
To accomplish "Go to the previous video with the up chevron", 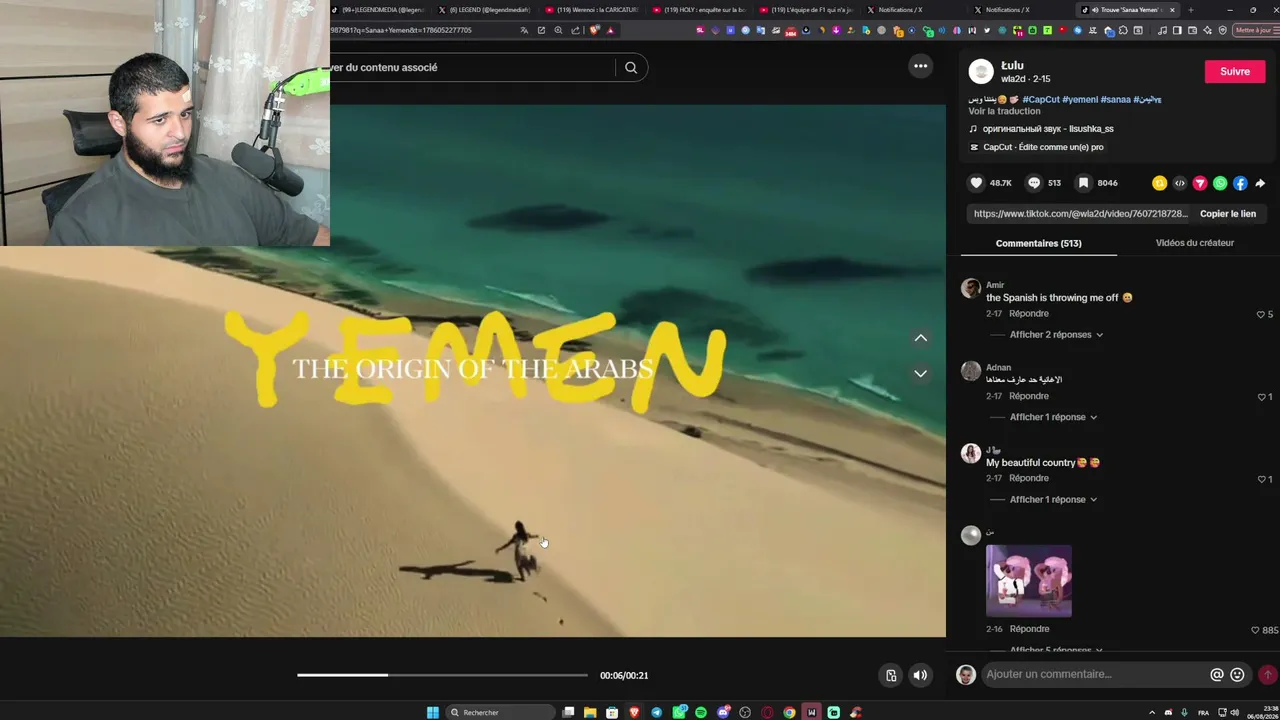I will [920, 338].
